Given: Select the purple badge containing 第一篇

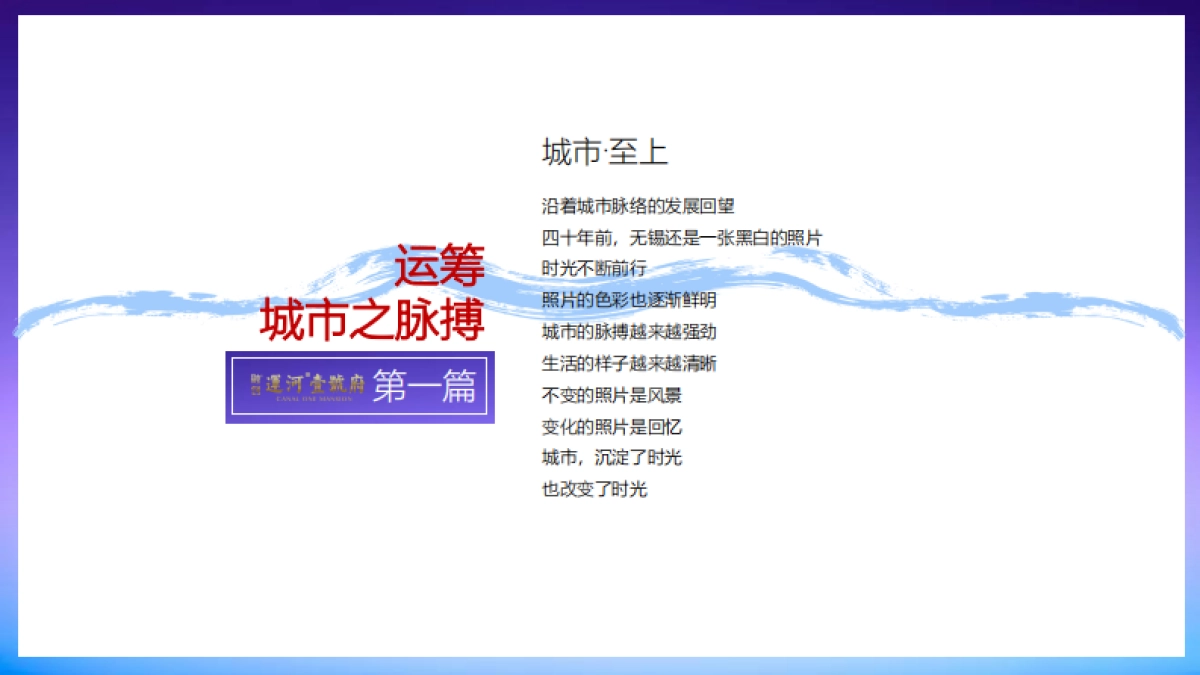Looking at the screenshot, I should [x=360, y=387].
